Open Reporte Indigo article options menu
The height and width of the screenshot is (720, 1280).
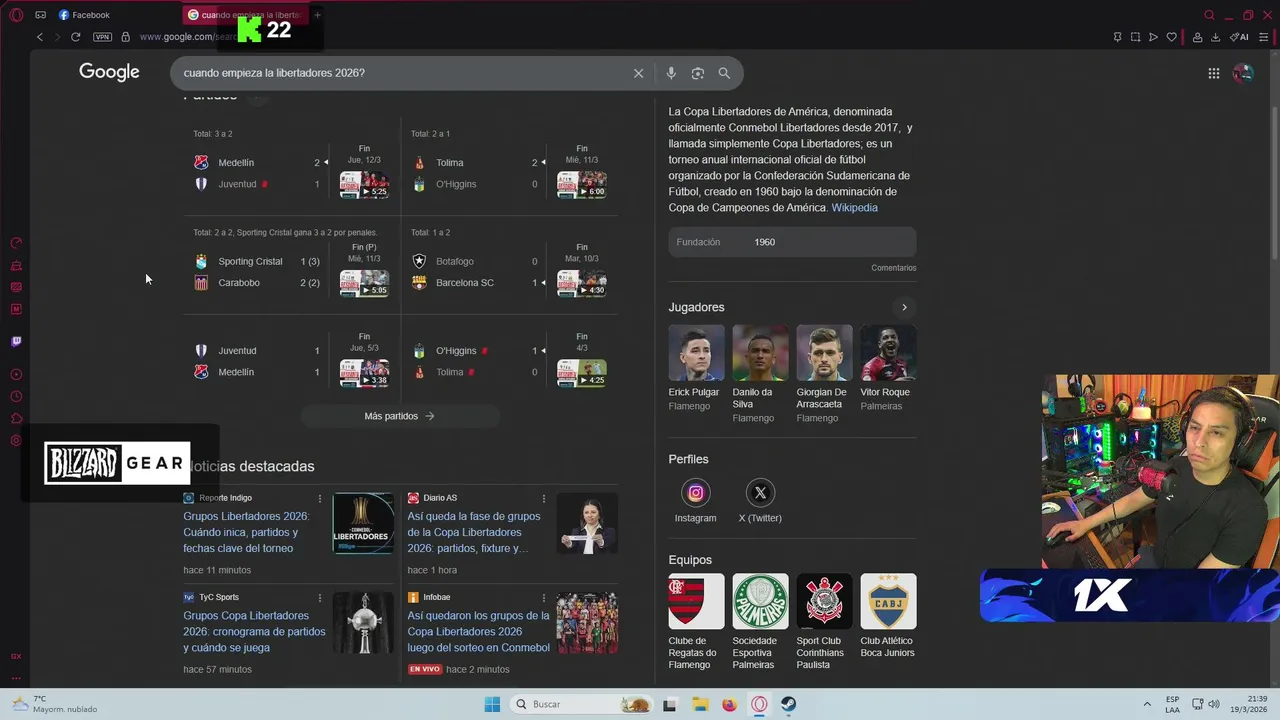[320, 498]
